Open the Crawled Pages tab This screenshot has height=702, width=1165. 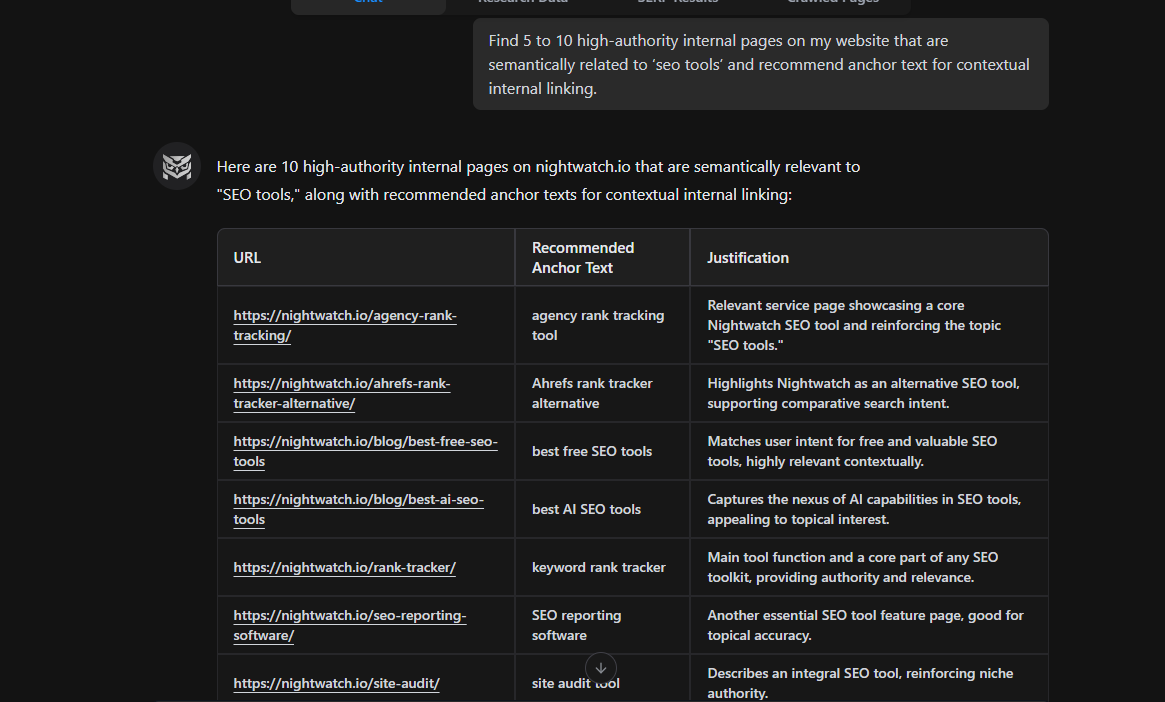click(833, 3)
